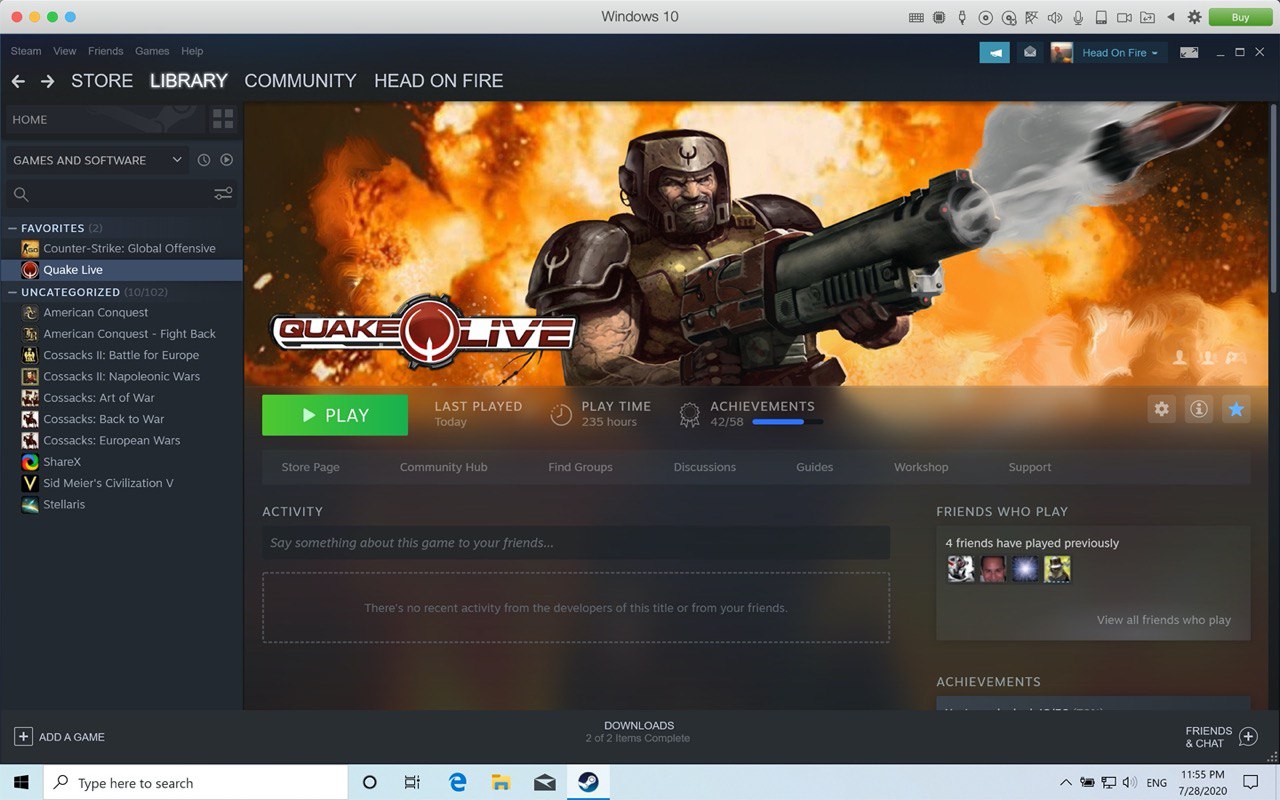Open the View menu
The image size is (1280, 800).
pyautogui.click(x=65, y=51)
